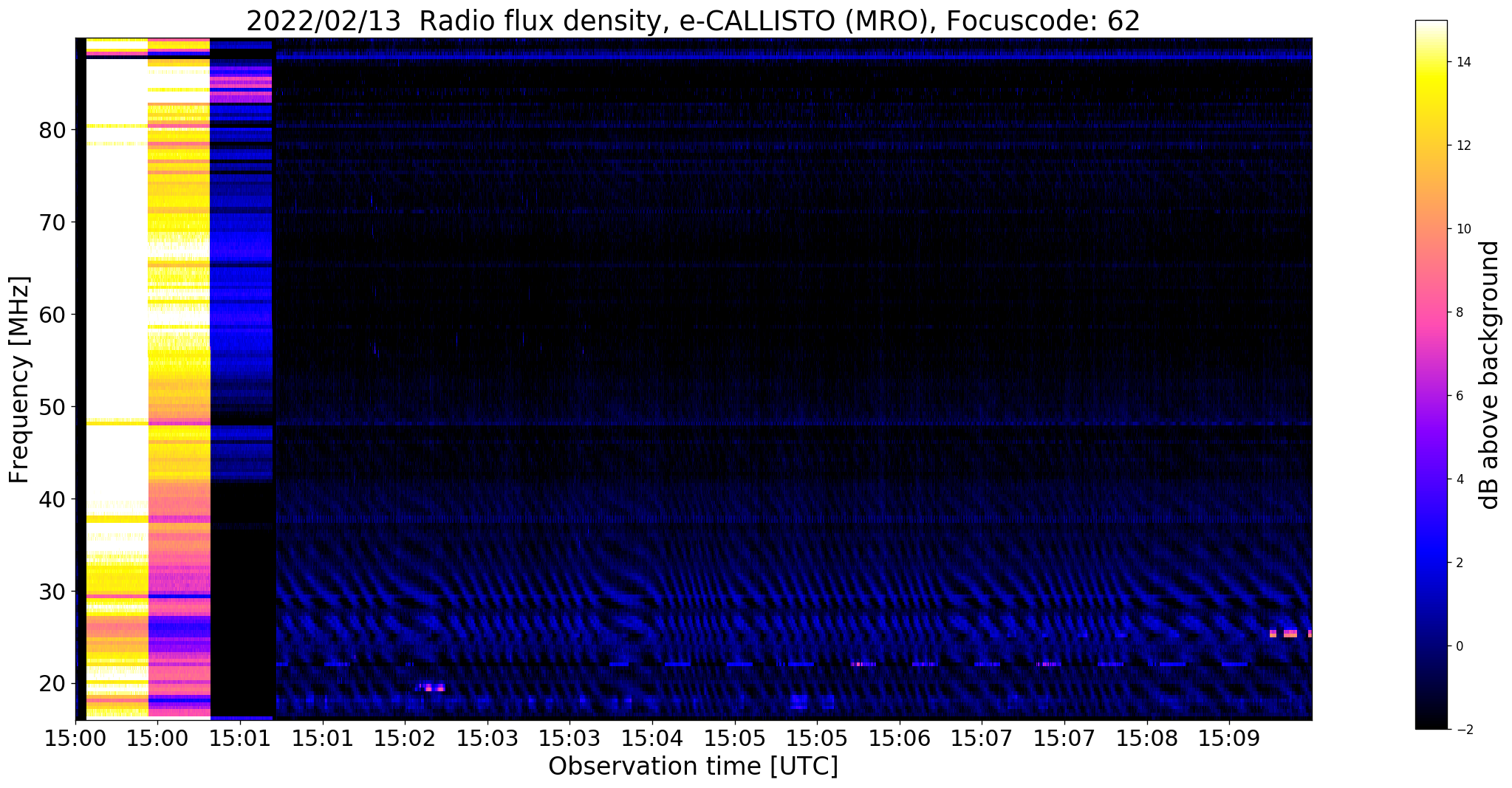Click the colorbar tick labeled 14
The width and height of the screenshot is (1512, 788).
tap(1463, 62)
